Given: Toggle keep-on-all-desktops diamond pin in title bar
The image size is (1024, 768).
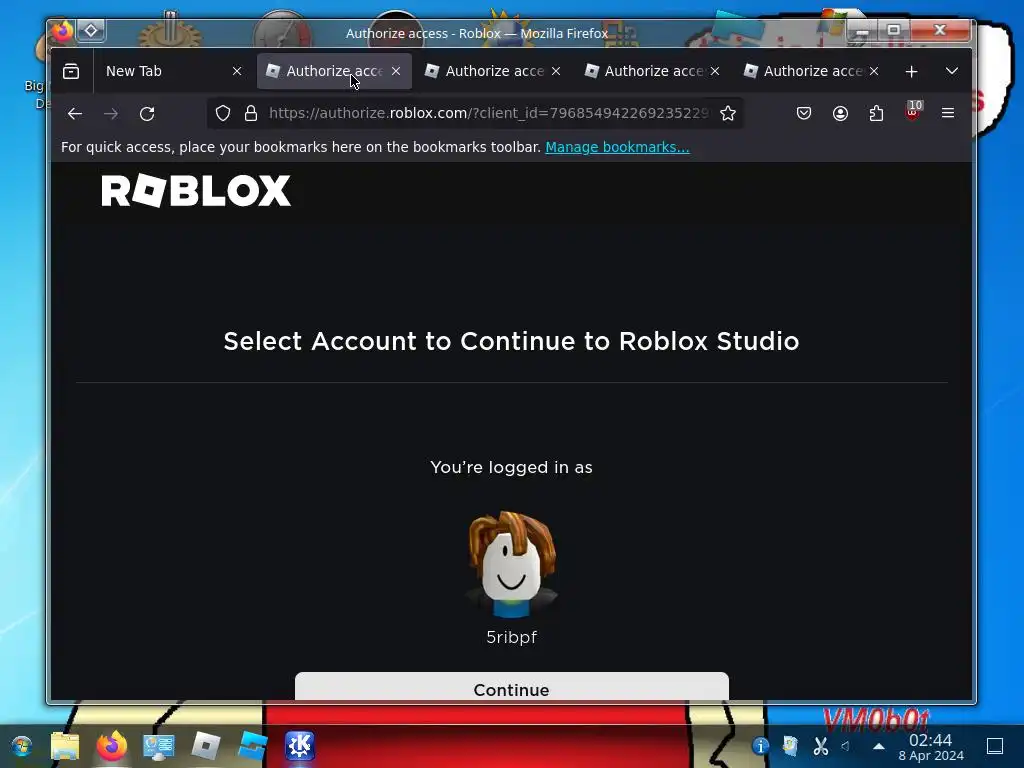Looking at the screenshot, I should [91, 31].
